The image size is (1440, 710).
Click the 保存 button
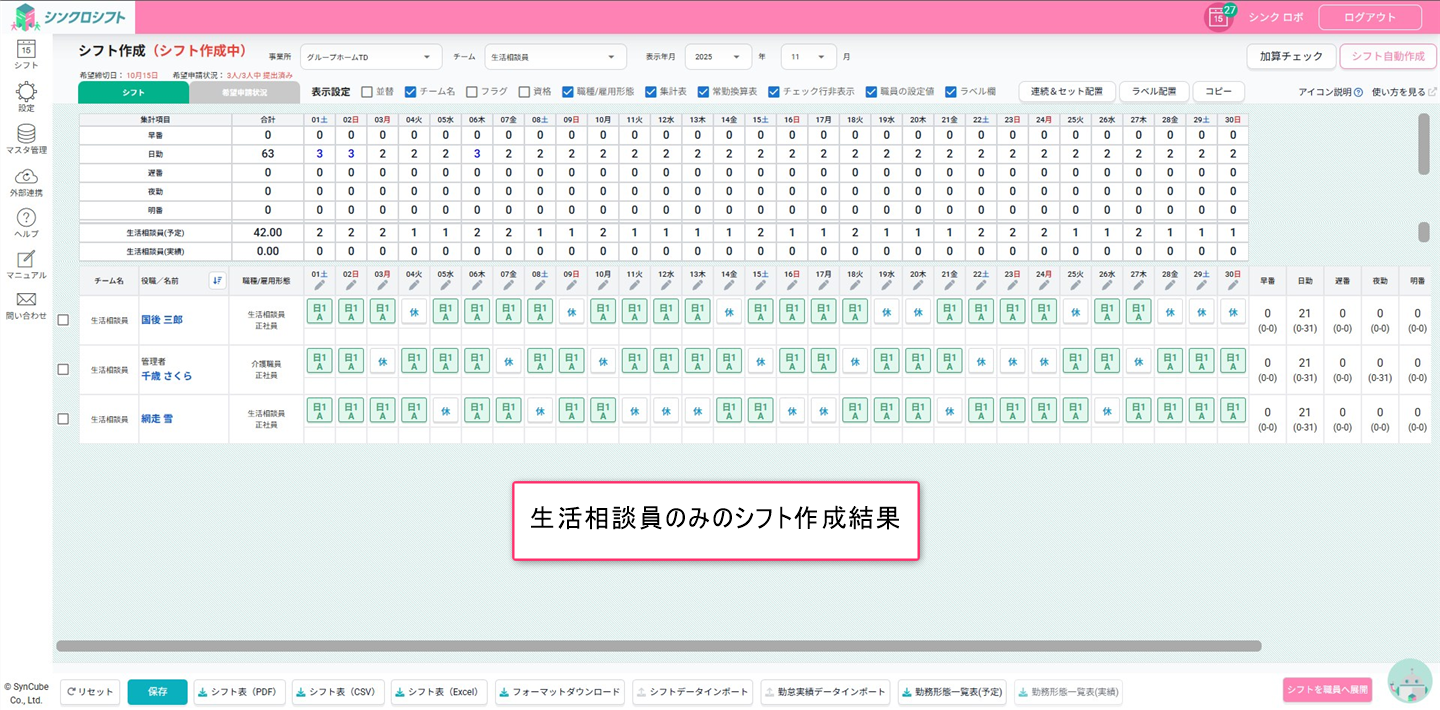157,692
